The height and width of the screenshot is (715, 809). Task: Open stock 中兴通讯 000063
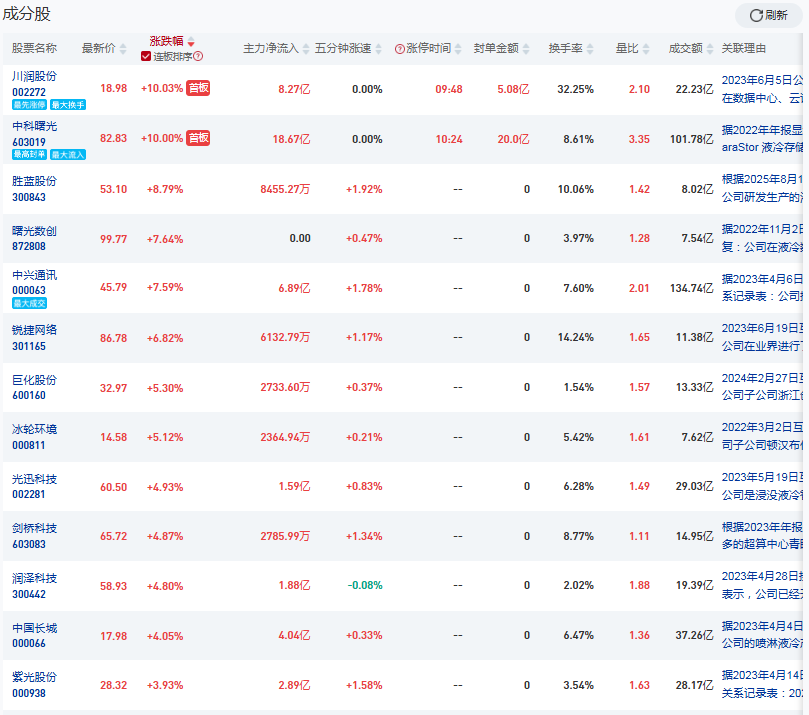click(x=34, y=283)
